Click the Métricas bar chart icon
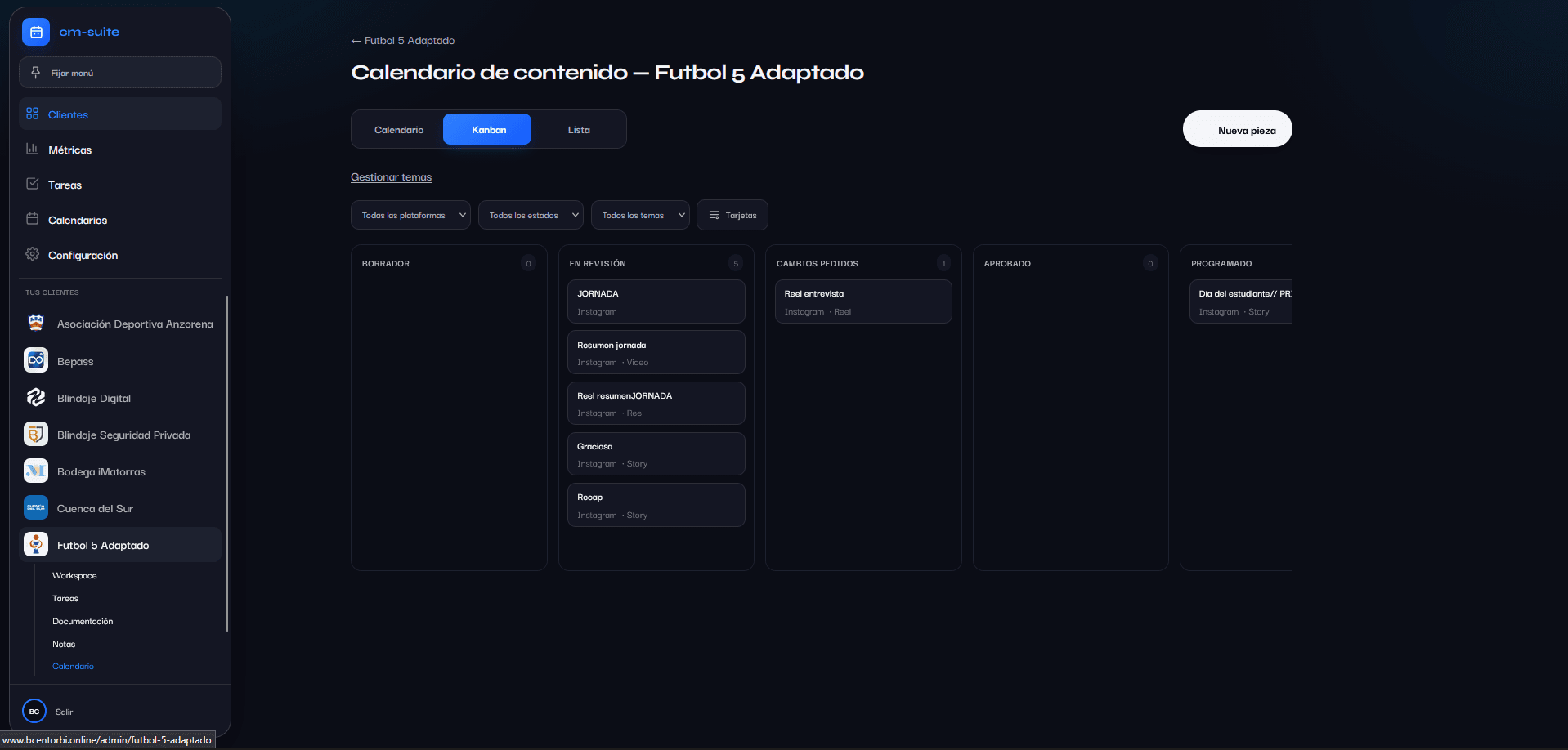Viewport: 1568px width, 750px height. (33, 149)
